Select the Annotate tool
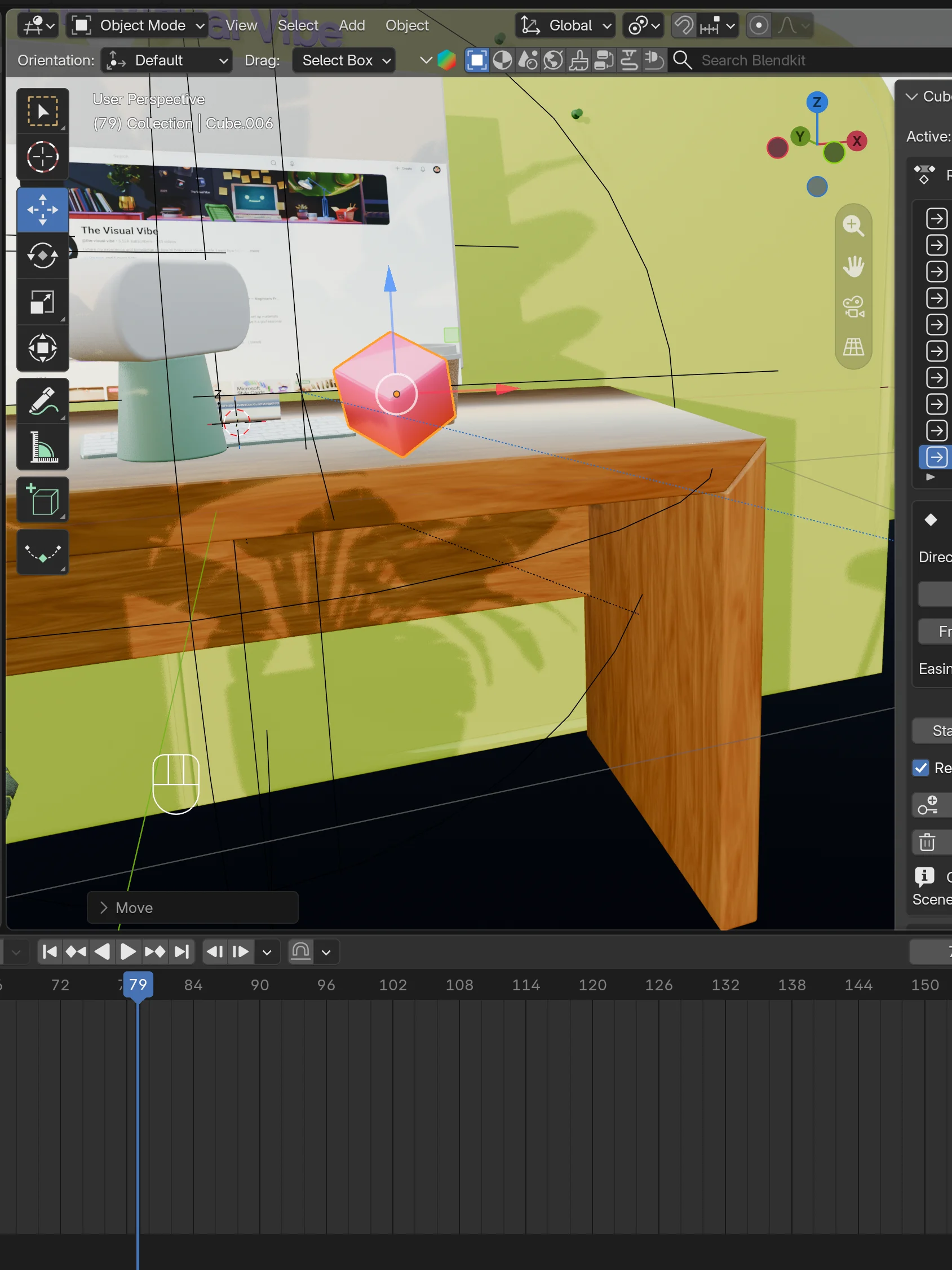 point(42,401)
